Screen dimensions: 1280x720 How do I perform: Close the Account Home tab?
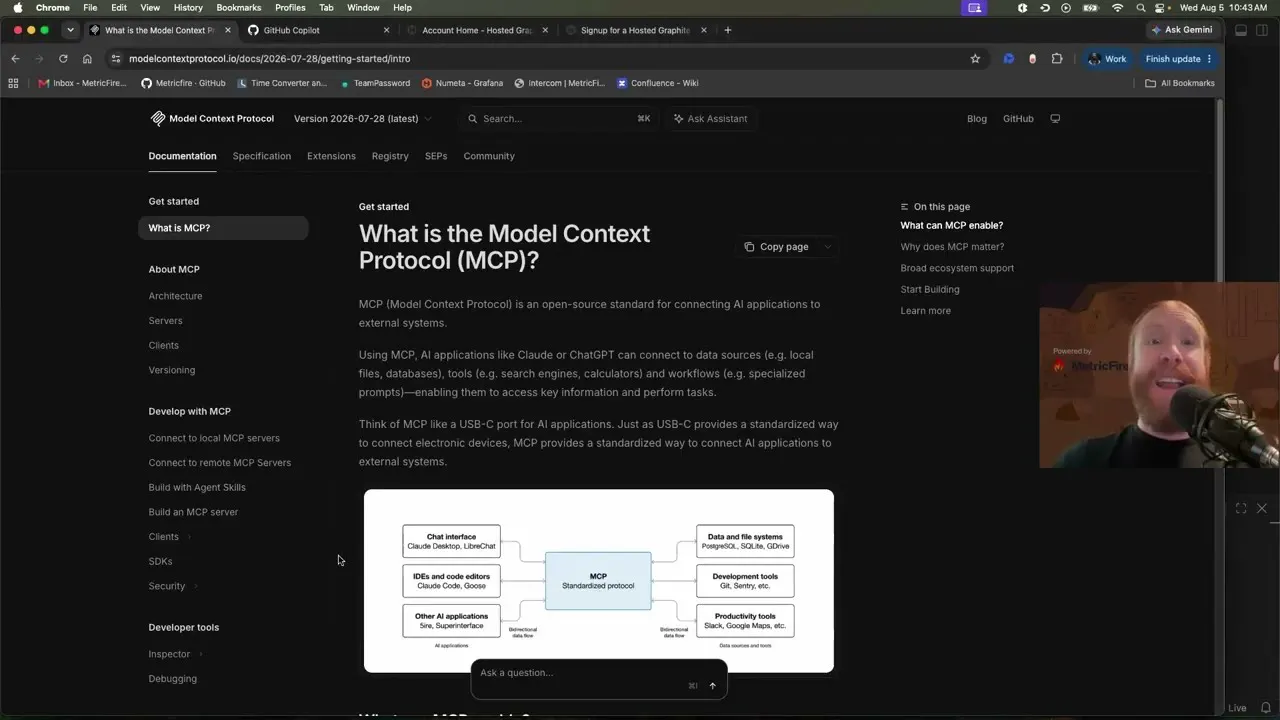point(545,30)
